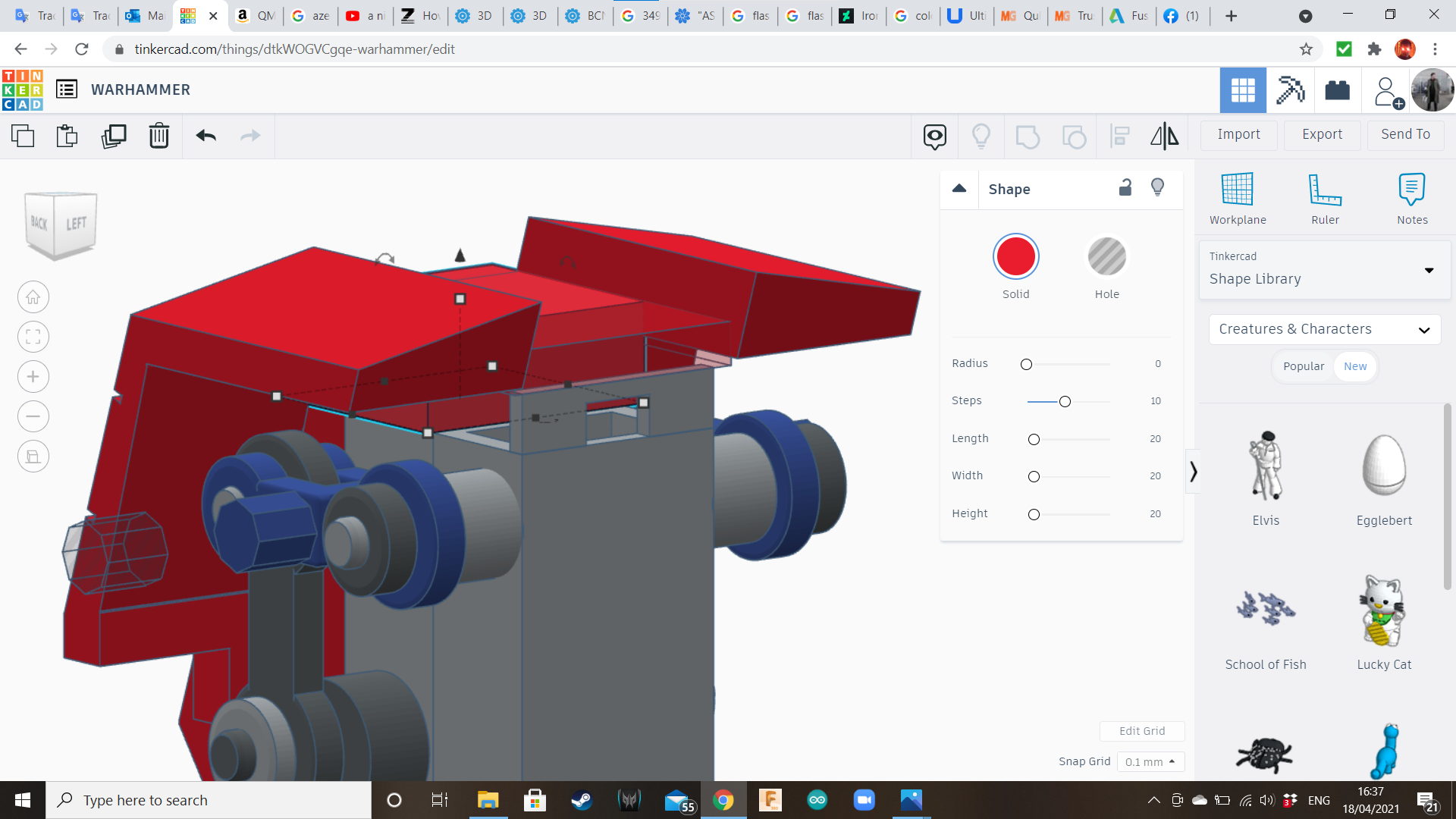Click the Undo arrow icon
The height and width of the screenshot is (819, 1456).
coord(206,136)
